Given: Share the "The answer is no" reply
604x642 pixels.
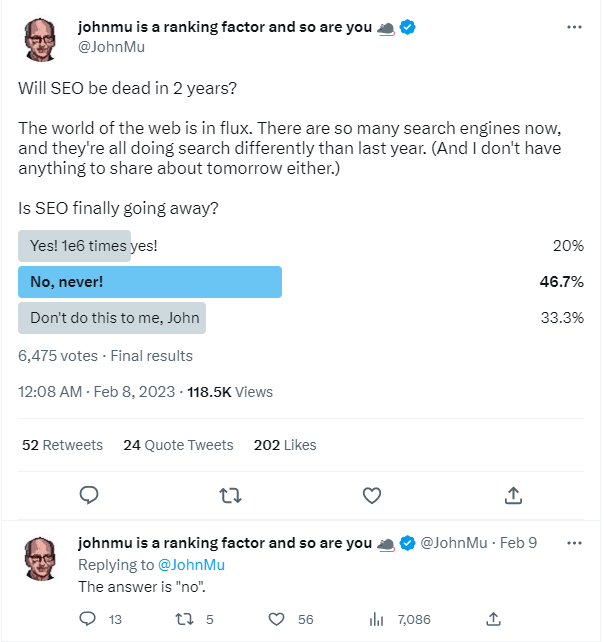Looking at the screenshot, I should [x=493, y=619].
